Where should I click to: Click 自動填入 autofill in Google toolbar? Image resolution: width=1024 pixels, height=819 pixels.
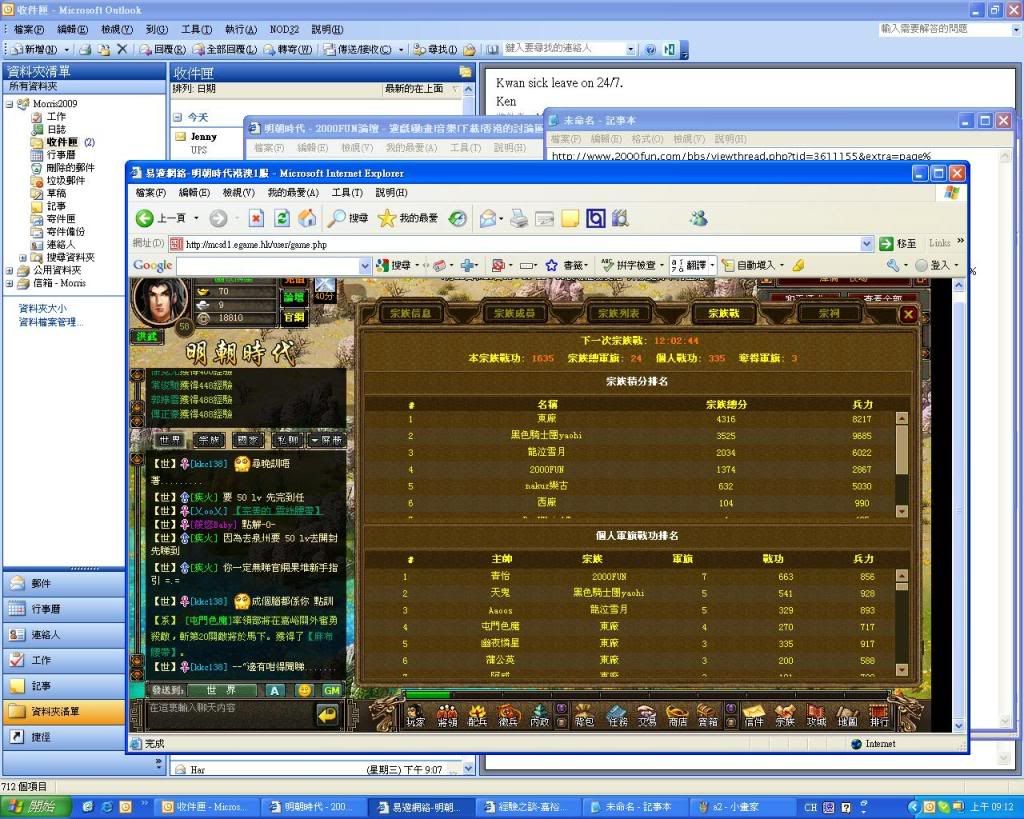752,265
